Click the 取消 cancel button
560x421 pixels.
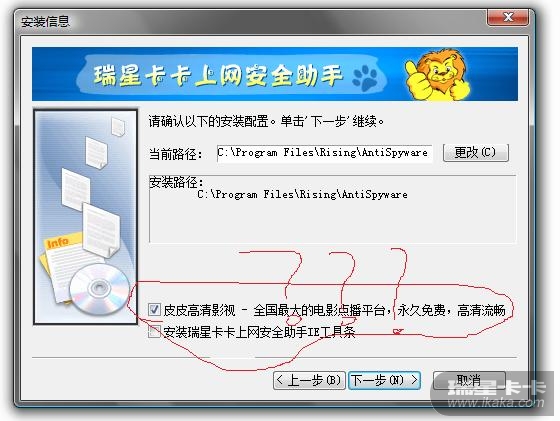pyautogui.click(x=469, y=380)
